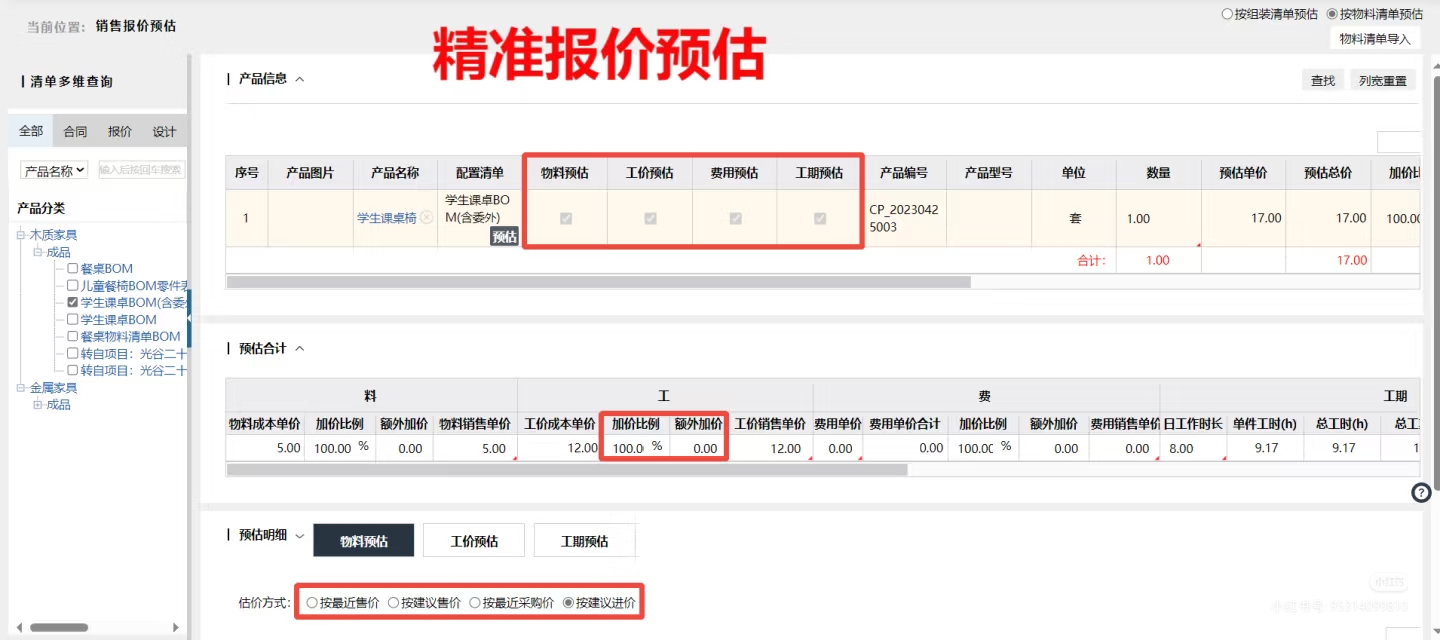The width and height of the screenshot is (1440, 640).
Task: Click the 产品图片 column header
Action: click(x=310, y=173)
